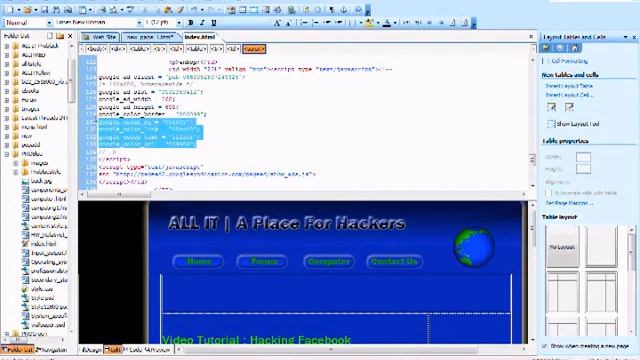Switch to the new_page_1.htm tab
640x360 pixels.
tap(150, 37)
